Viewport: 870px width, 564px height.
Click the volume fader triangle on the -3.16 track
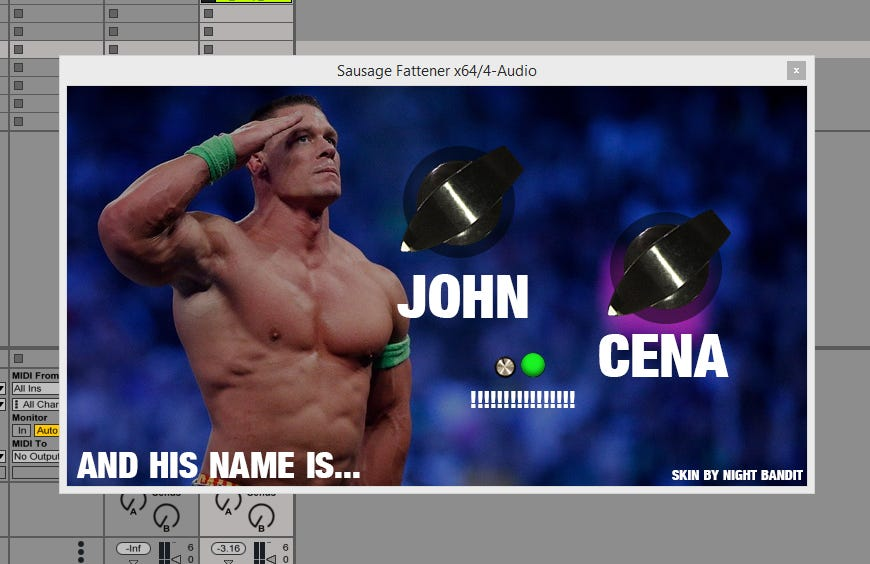tap(271, 558)
